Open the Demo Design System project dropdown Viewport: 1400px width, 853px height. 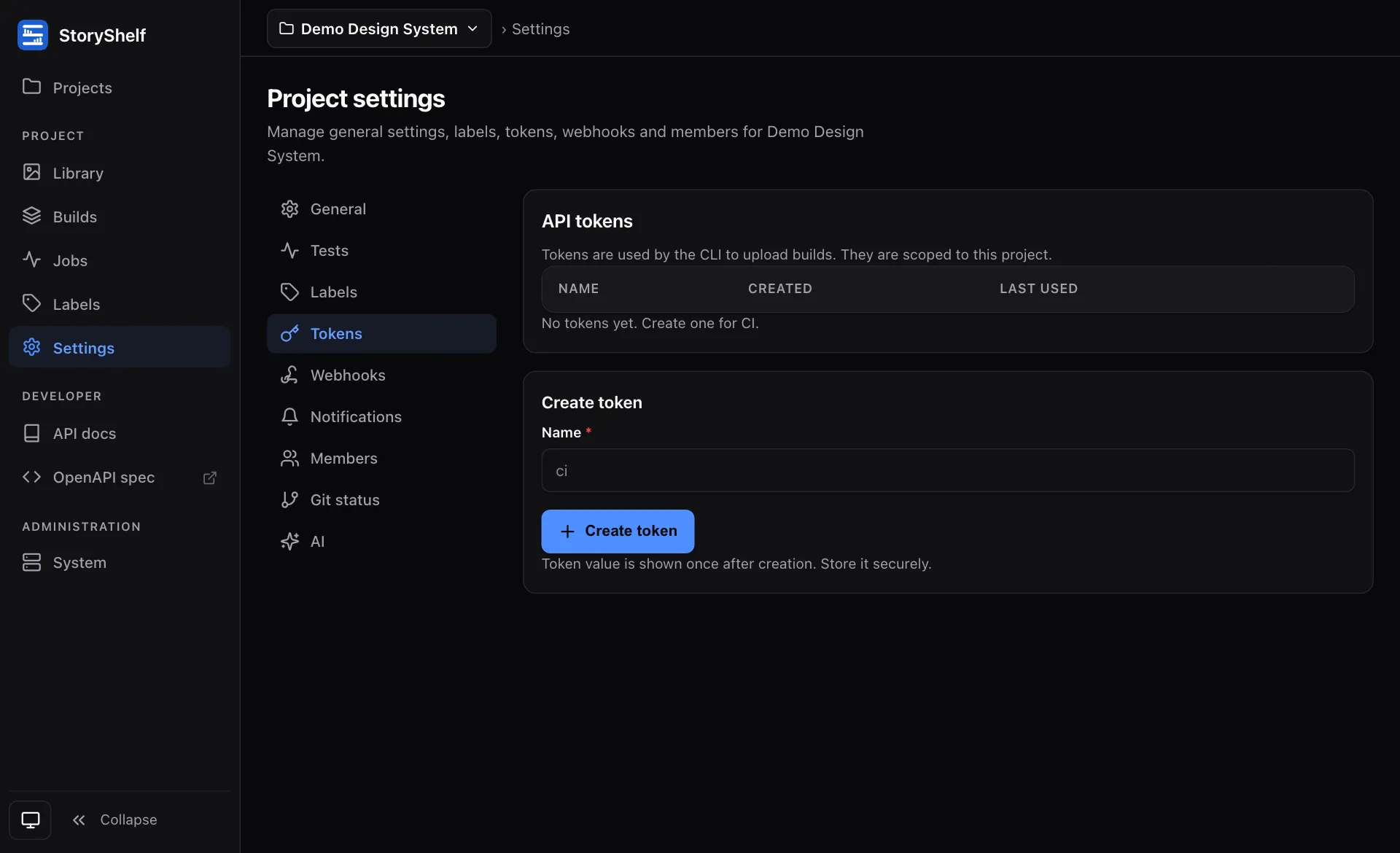point(379,28)
